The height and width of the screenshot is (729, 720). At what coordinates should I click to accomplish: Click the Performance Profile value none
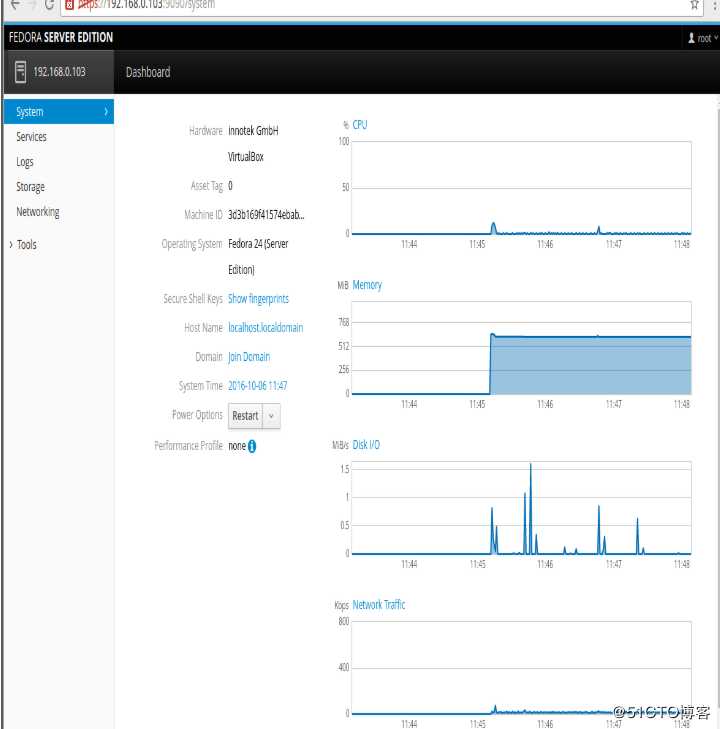237,446
